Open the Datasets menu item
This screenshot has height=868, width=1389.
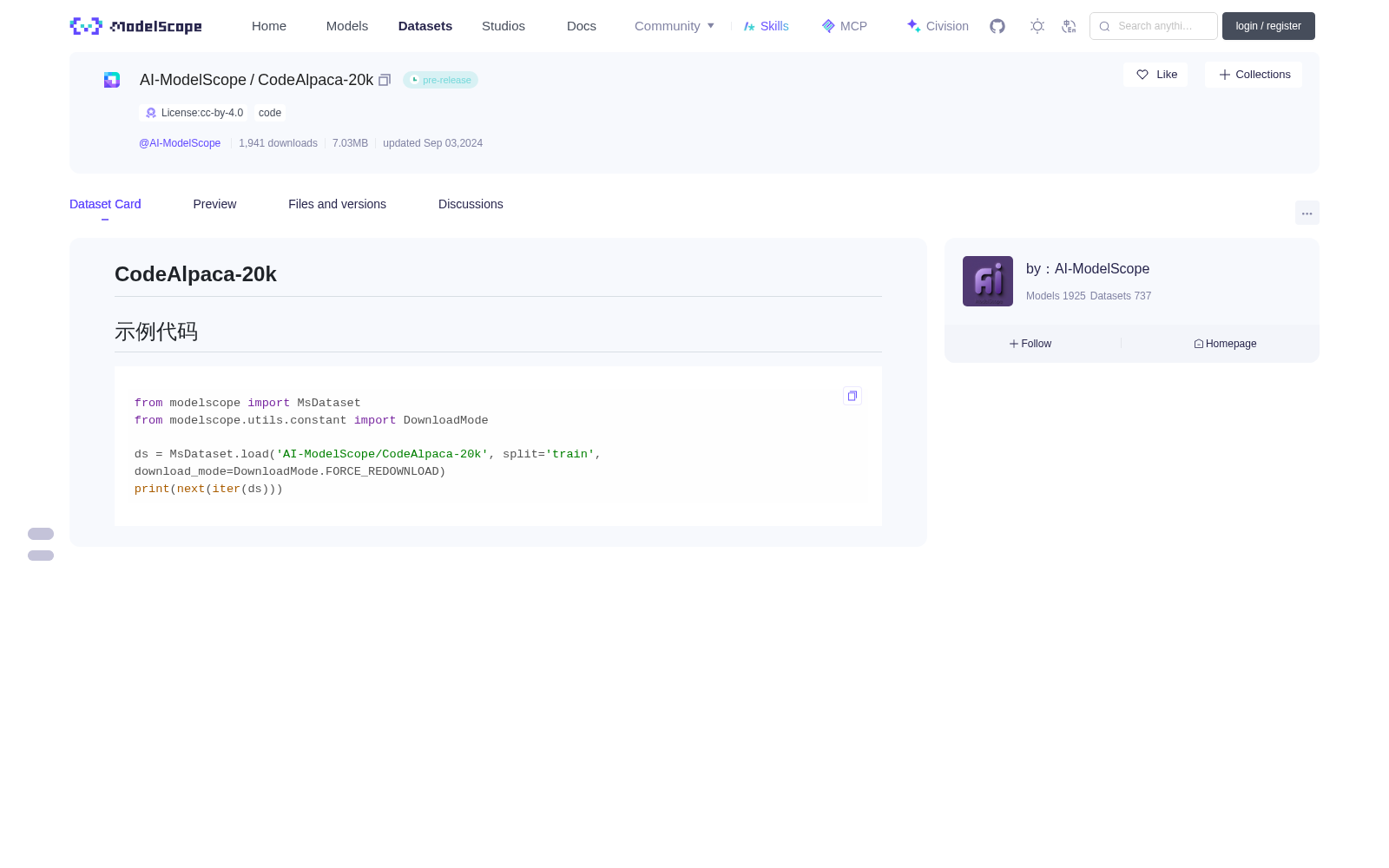[425, 26]
